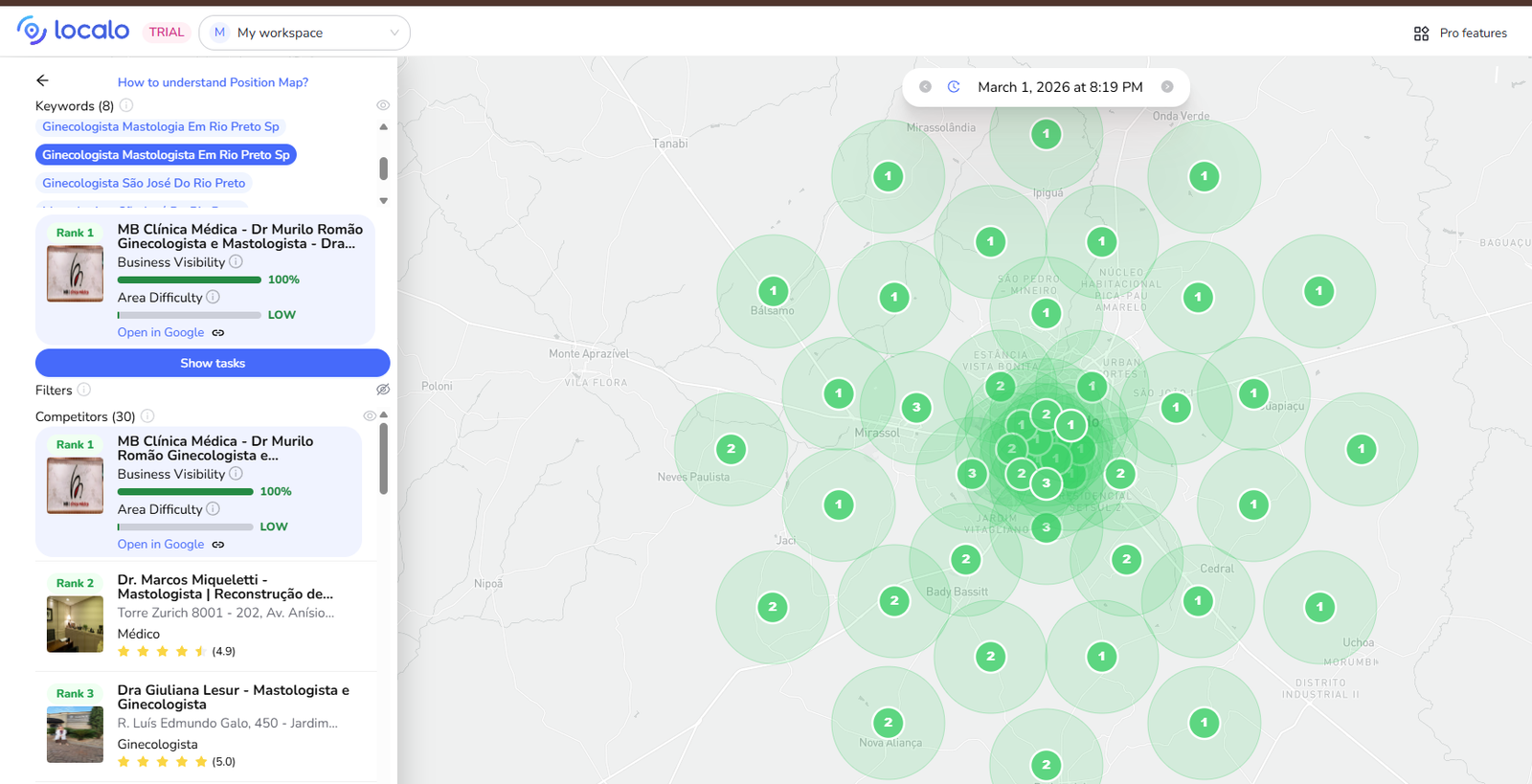Toggle Filters visibility eye icon
This screenshot has width=1532, height=784.
coord(383,390)
